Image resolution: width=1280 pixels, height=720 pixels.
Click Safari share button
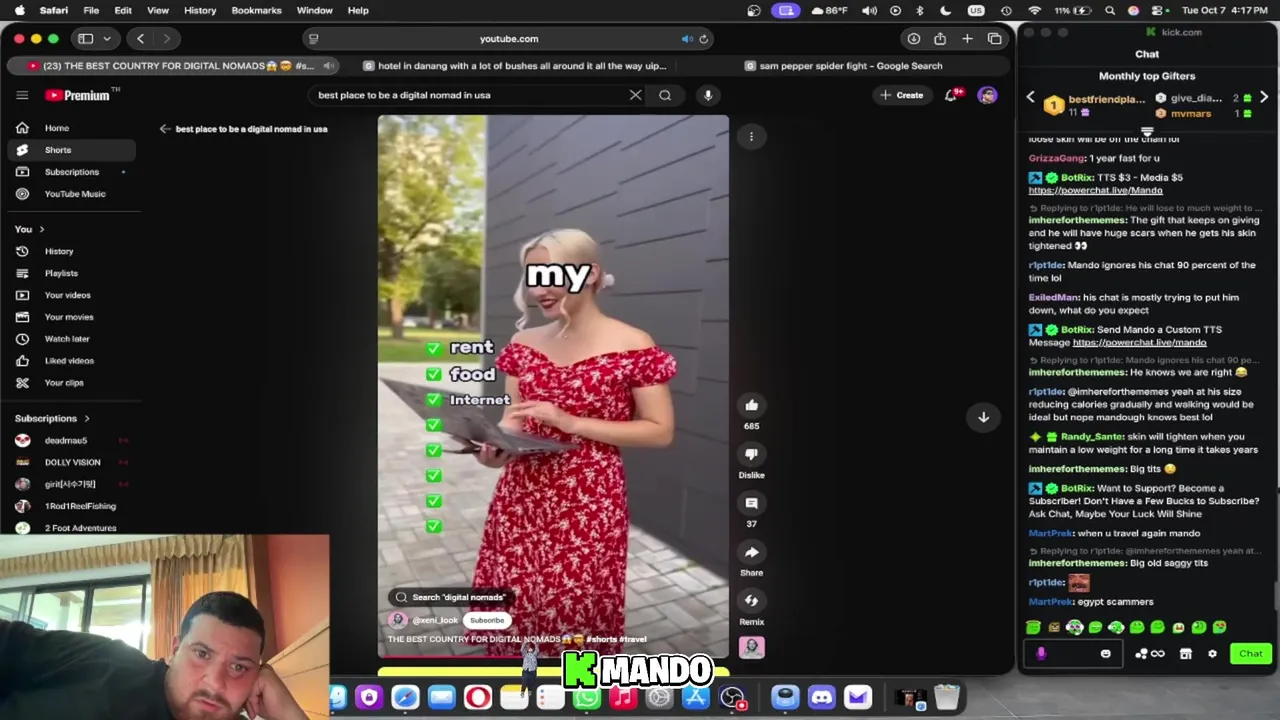point(940,39)
